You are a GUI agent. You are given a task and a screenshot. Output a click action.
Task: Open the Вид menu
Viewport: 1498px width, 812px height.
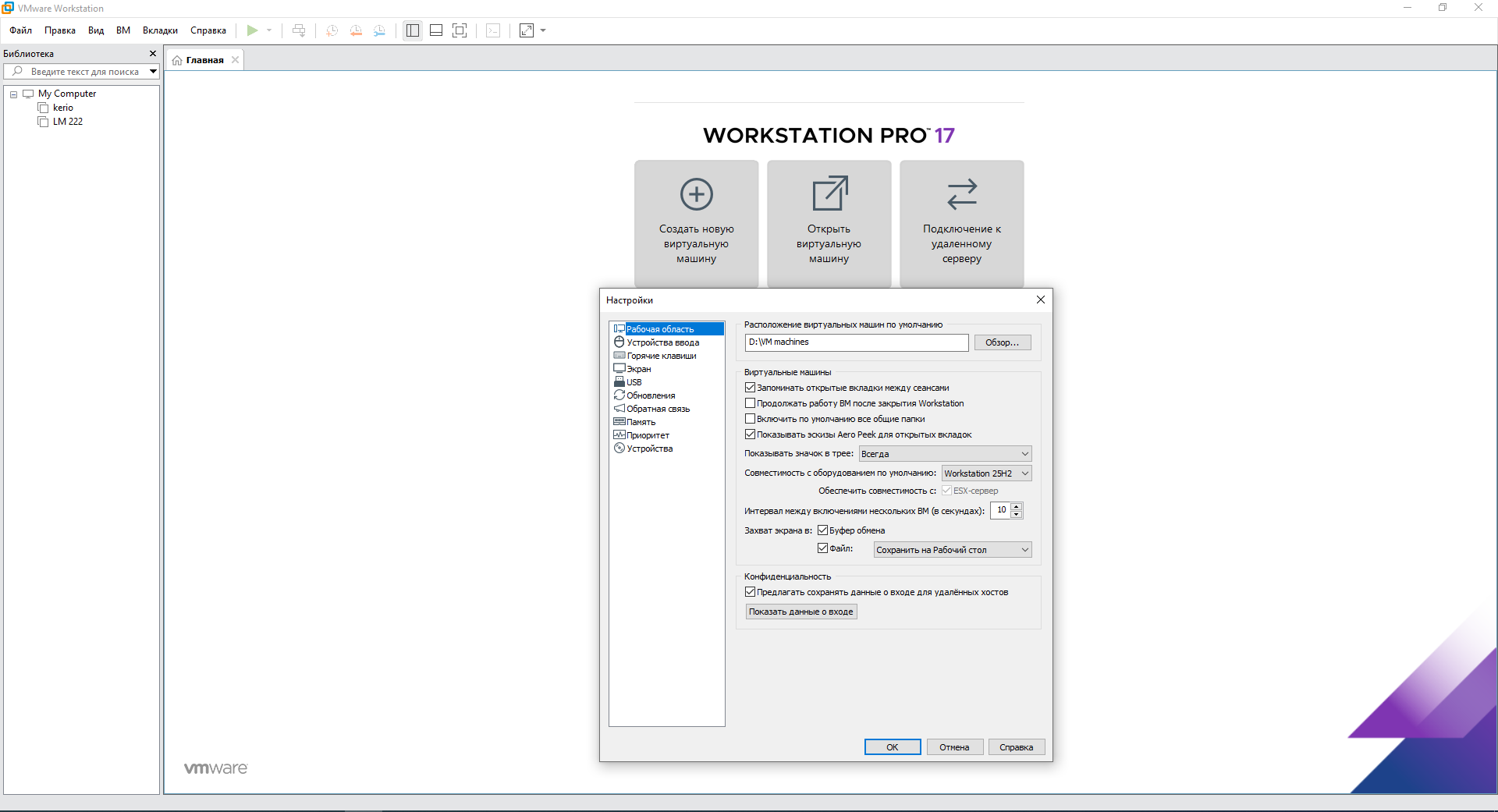(96, 30)
